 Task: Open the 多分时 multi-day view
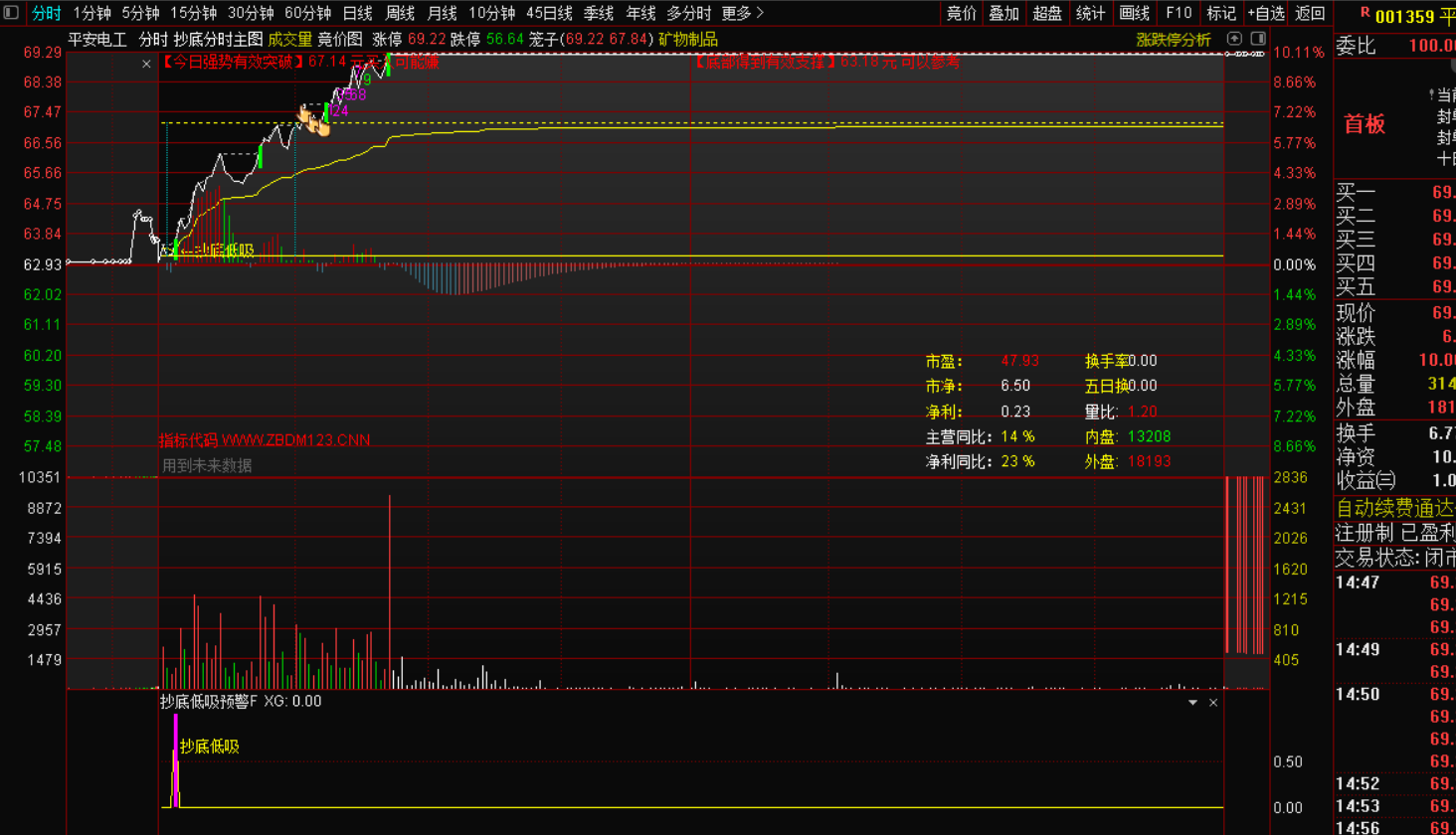click(x=688, y=13)
